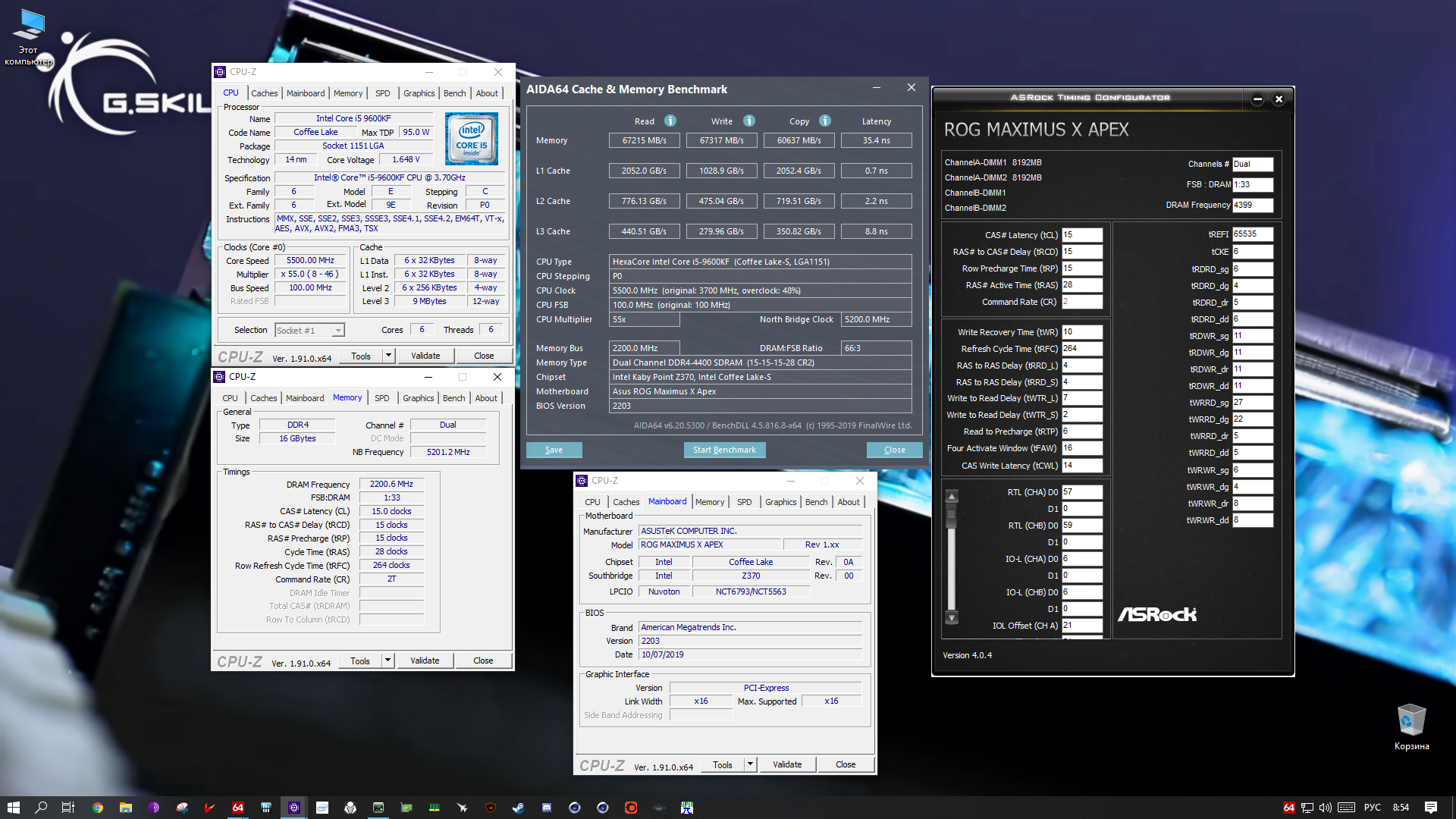Image resolution: width=1456 pixels, height=819 pixels.
Task: Click Save in AIDA64 benchmark window
Action: click(x=554, y=450)
